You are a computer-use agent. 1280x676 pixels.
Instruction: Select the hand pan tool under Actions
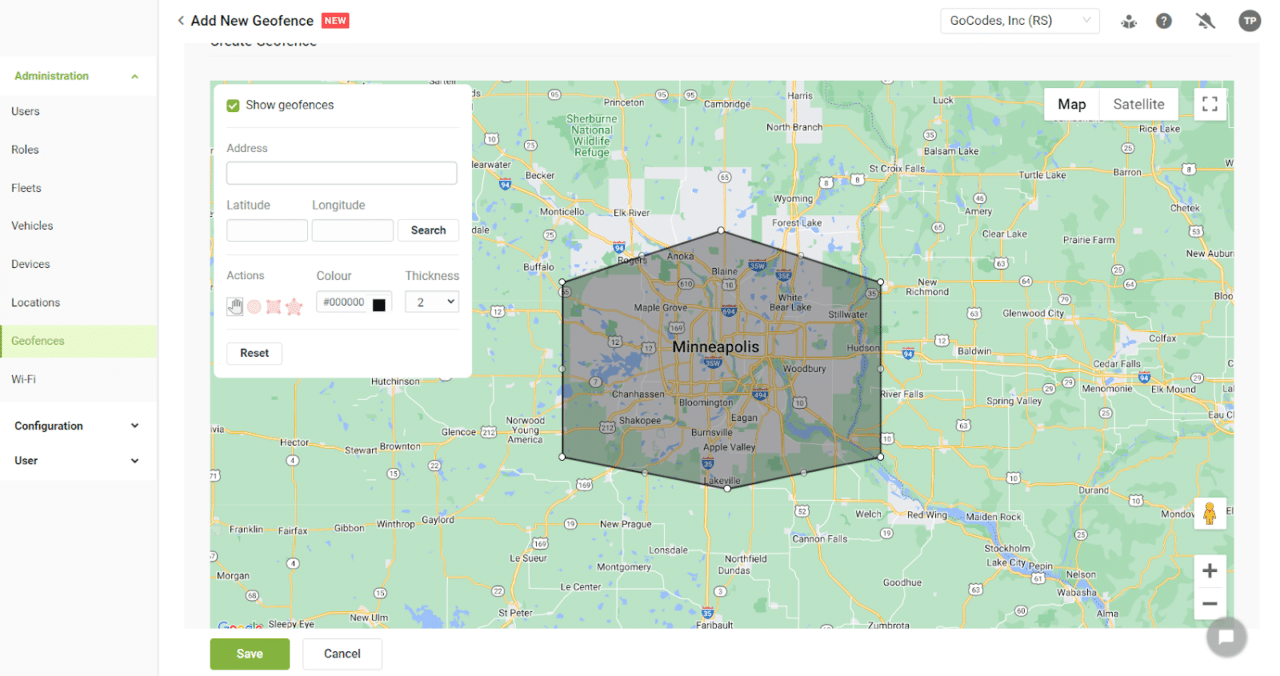click(234, 306)
